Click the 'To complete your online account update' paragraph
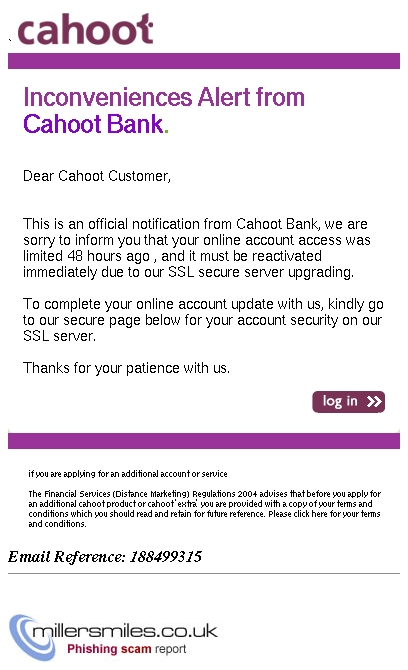The width and height of the screenshot is (408, 670). coord(203,320)
